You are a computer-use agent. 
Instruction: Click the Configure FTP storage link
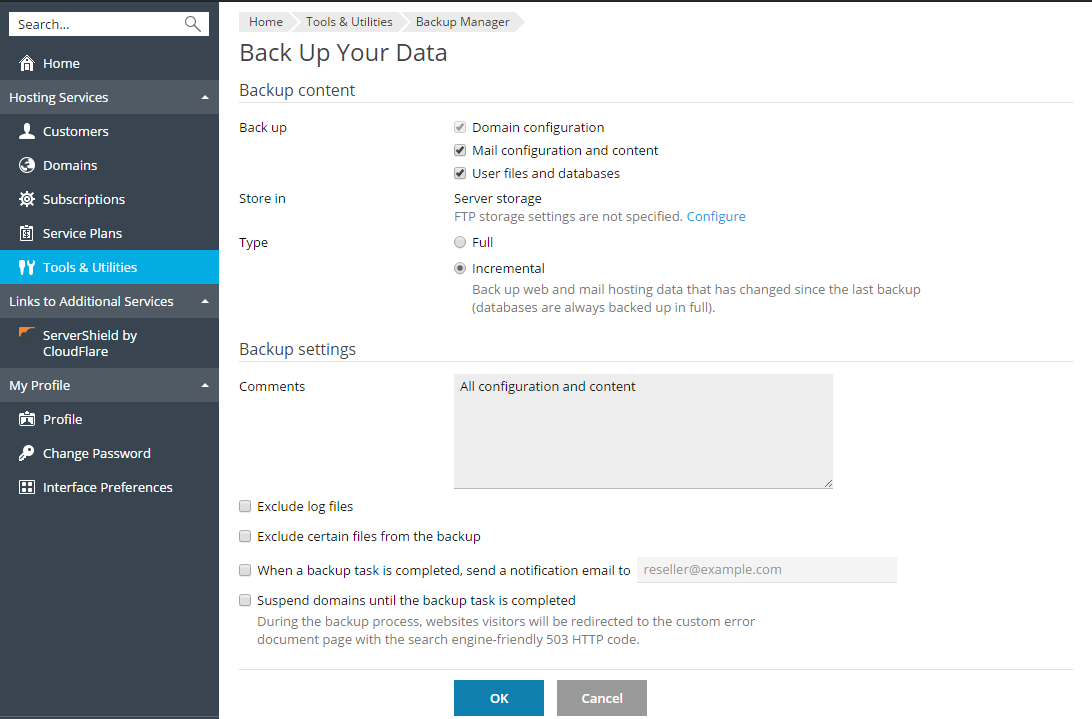coord(716,217)
